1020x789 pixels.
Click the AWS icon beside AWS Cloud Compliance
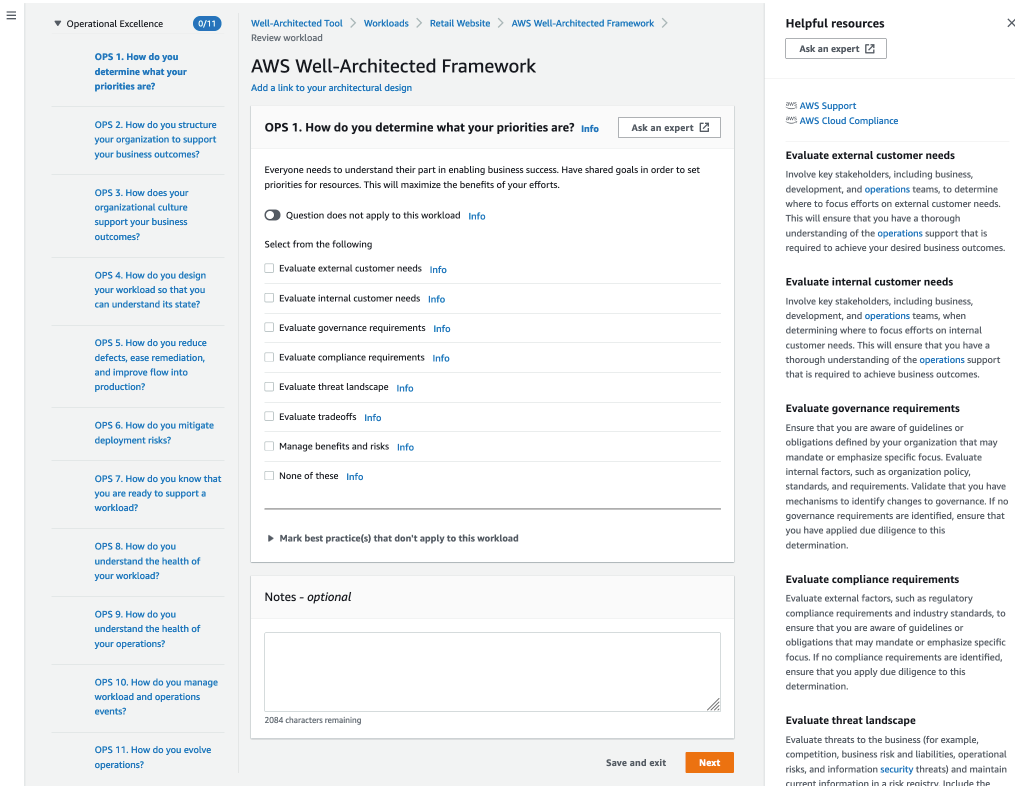point(789,119)
